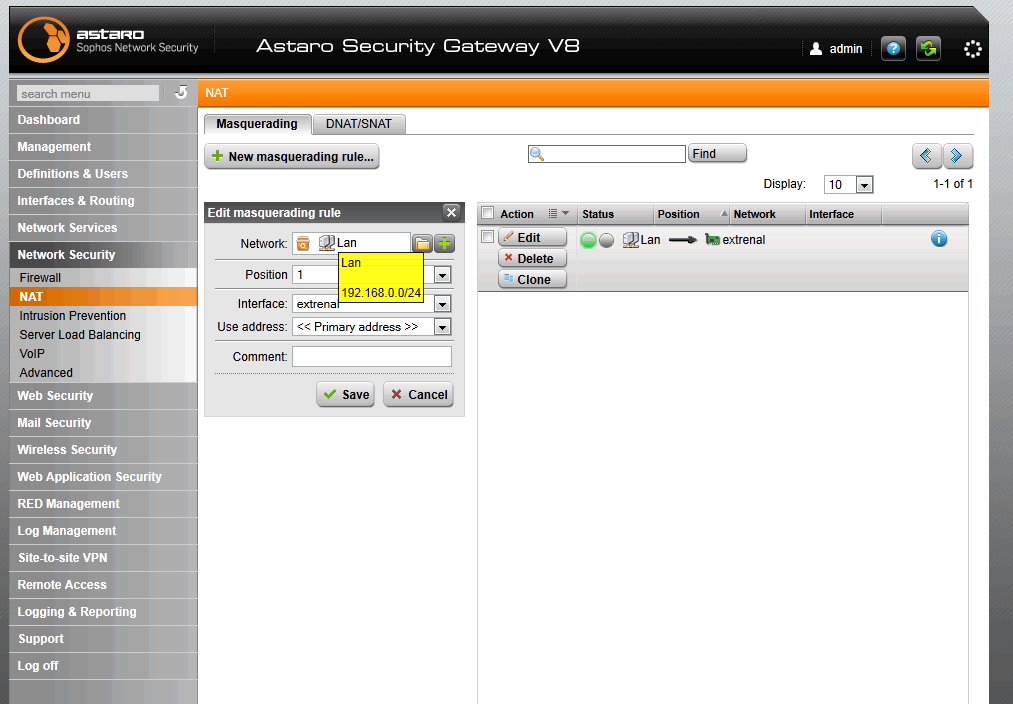Open Definitions & Users menu
The height and width of the screenshot is (704, 1013).
[x=103, y=174]
